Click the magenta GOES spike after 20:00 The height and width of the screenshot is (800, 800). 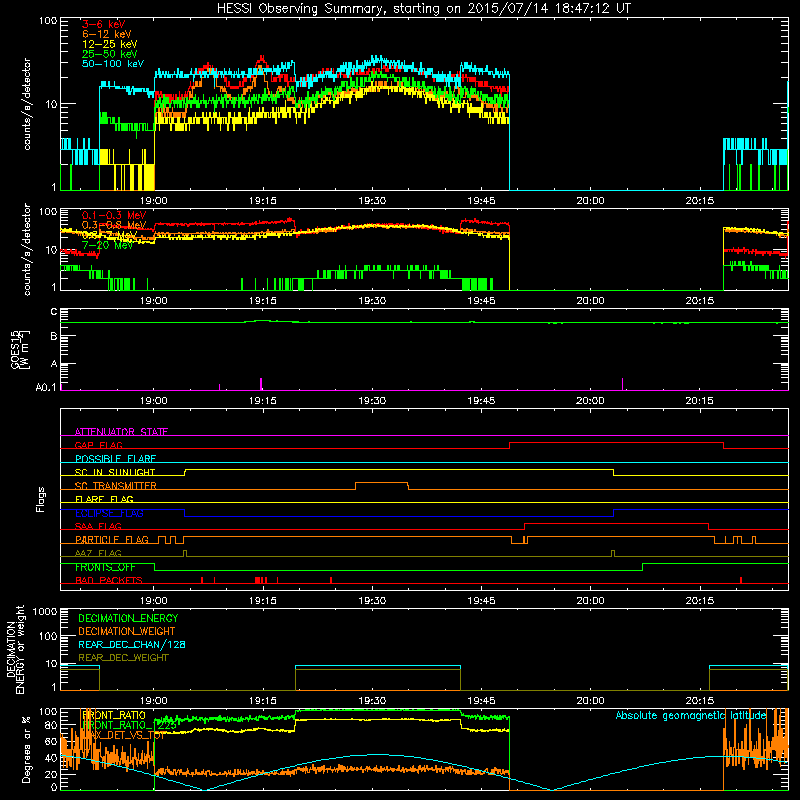[x=622, y=384]
